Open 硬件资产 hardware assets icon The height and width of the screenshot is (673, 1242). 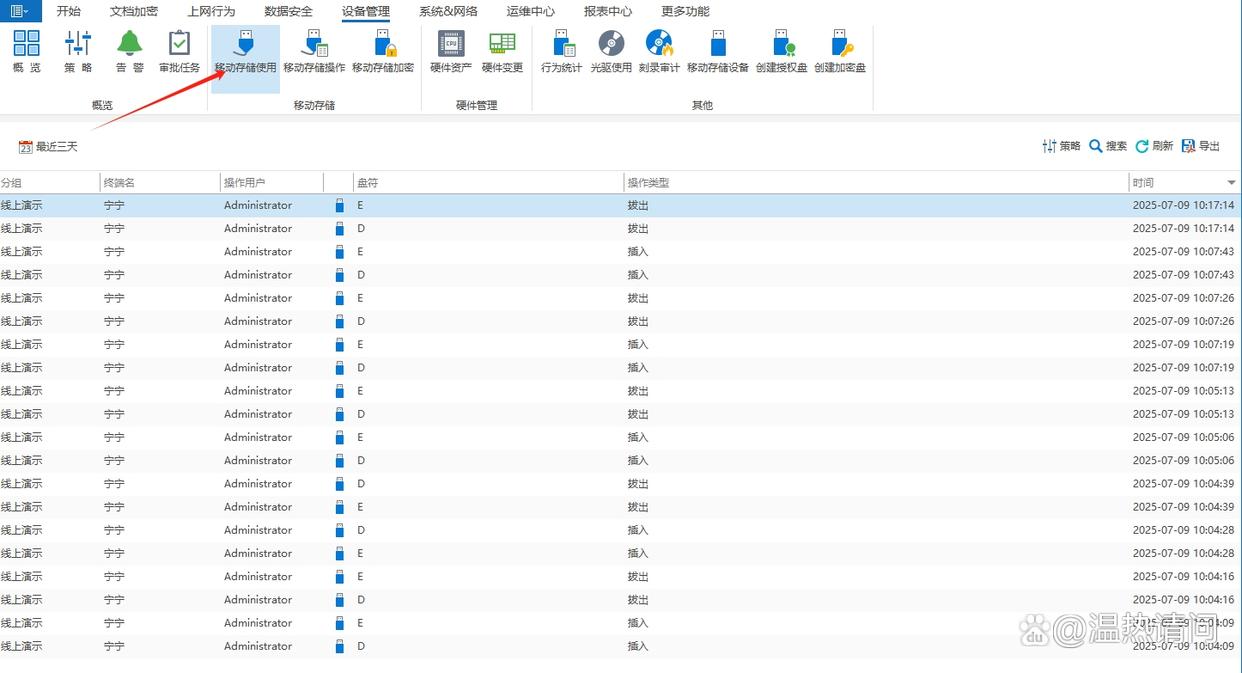pyautogui.click(x=451, y=52)
